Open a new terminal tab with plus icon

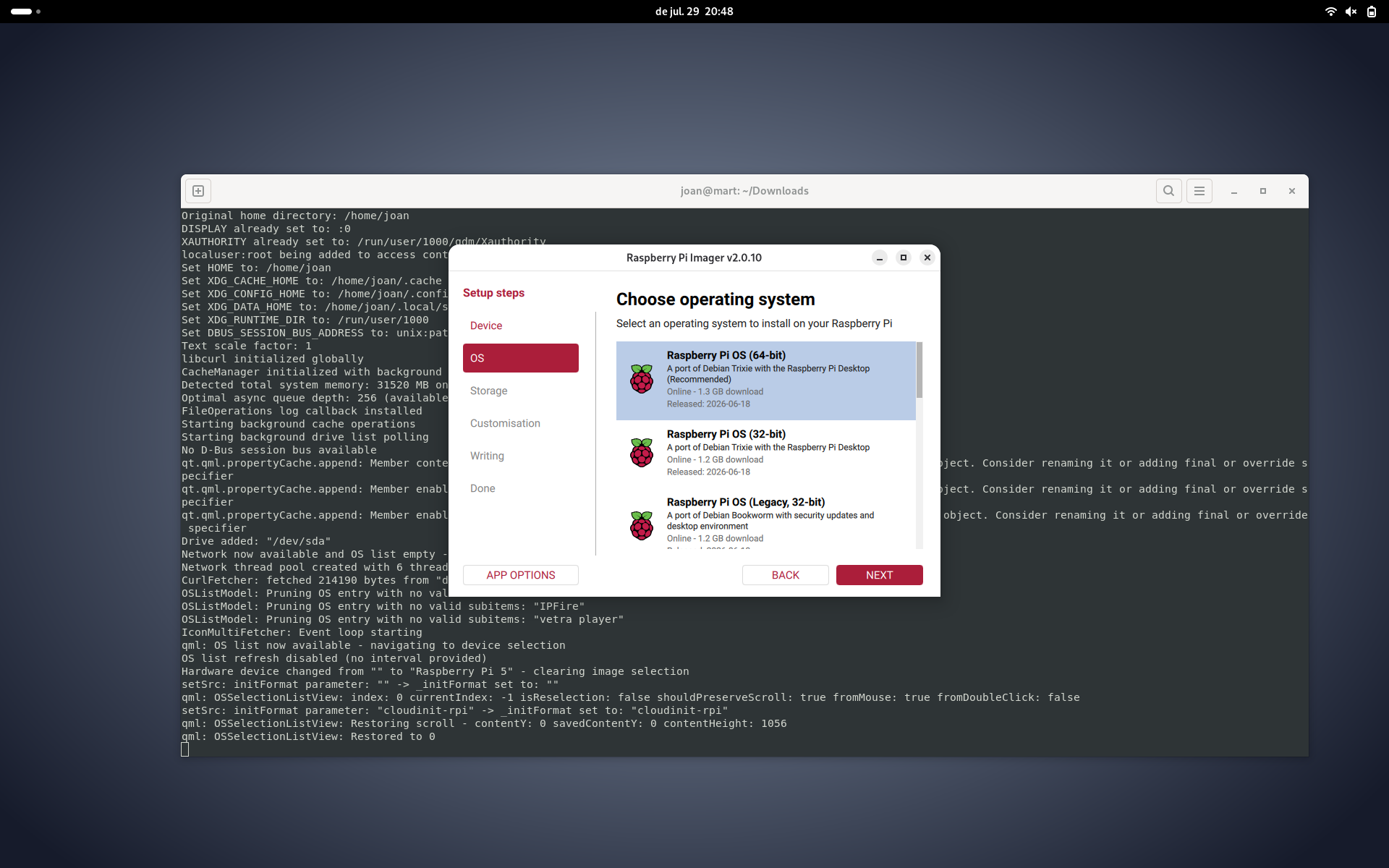(x=198, y=191)
